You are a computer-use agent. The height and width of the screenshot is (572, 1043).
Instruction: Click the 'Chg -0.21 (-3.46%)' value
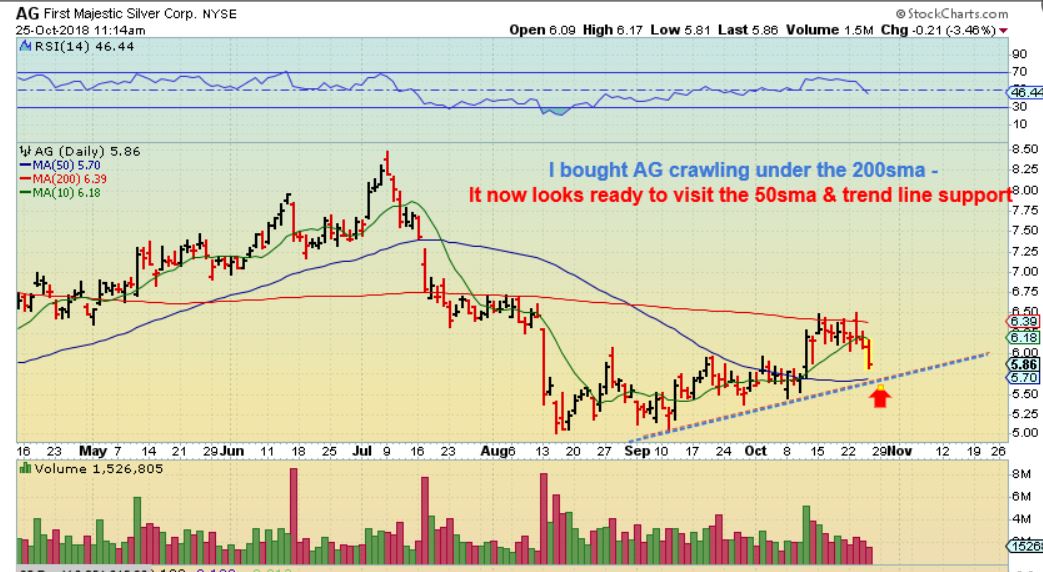click(x=939, y=30)
